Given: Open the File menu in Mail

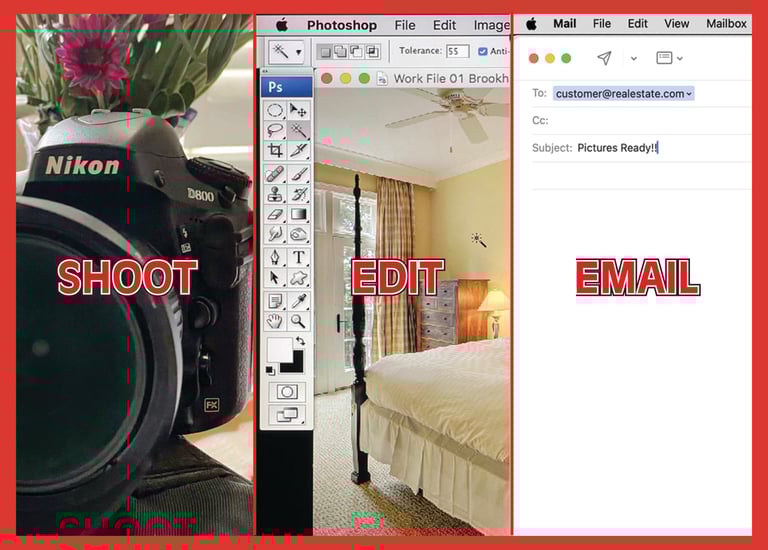Looking at the screenshot, I should [x=601, y=24].
